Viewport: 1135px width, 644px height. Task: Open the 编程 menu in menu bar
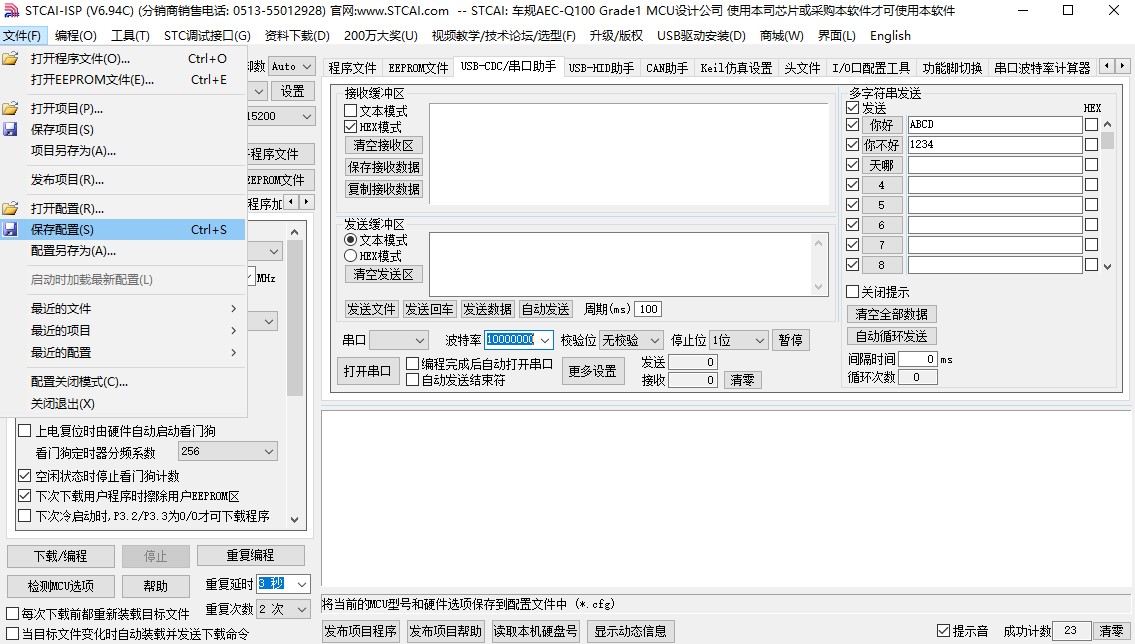click(x=75, y=35)
